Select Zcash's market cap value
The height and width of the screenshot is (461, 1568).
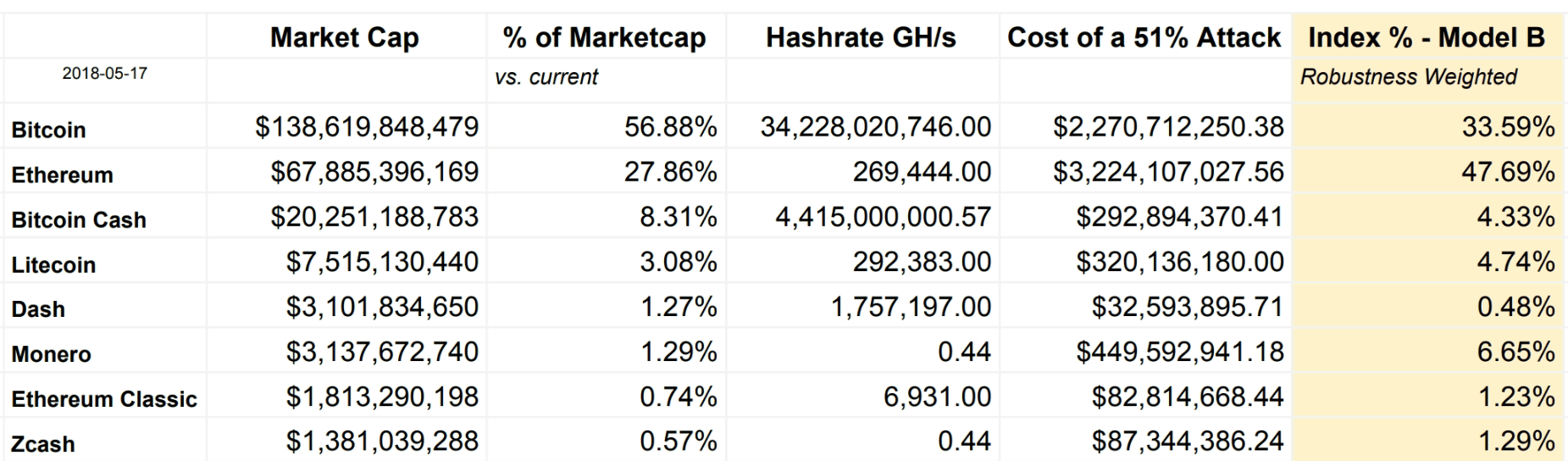point(382,442)
